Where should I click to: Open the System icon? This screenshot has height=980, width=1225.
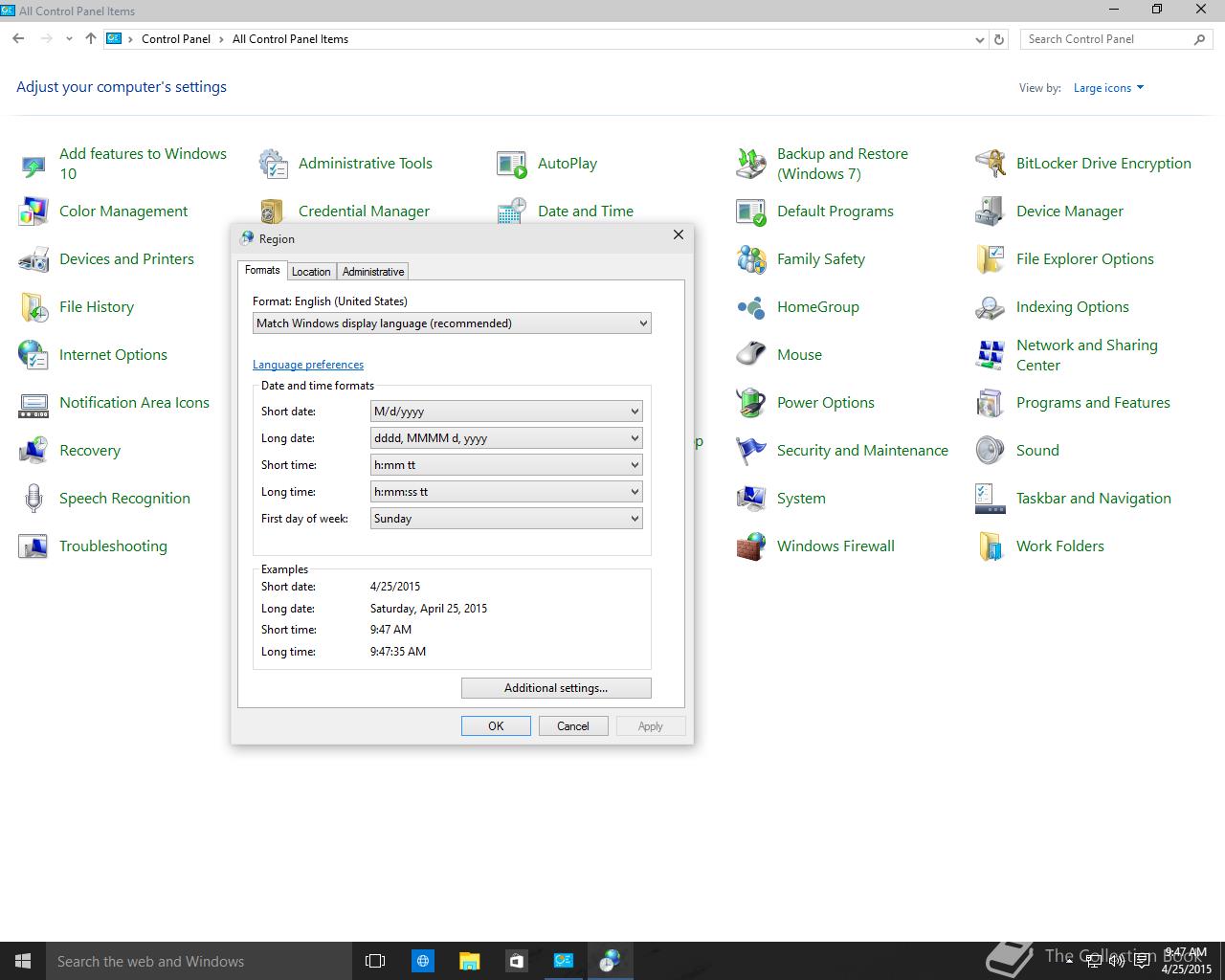point(751,499)
